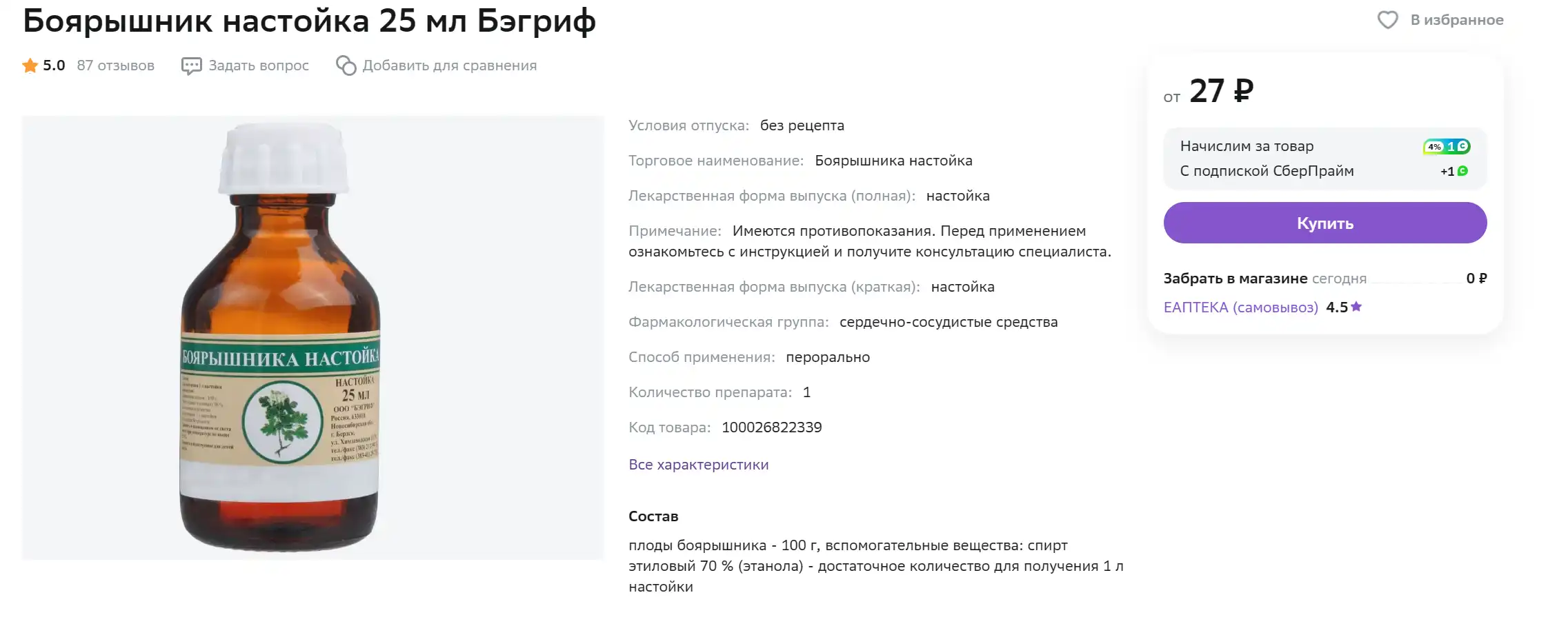
Task: Click Задать вопрос link
Action: (259, 65)
